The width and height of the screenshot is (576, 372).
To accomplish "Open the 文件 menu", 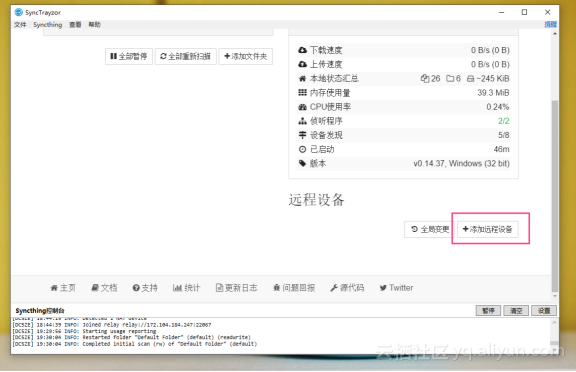I will coord(20,25).
